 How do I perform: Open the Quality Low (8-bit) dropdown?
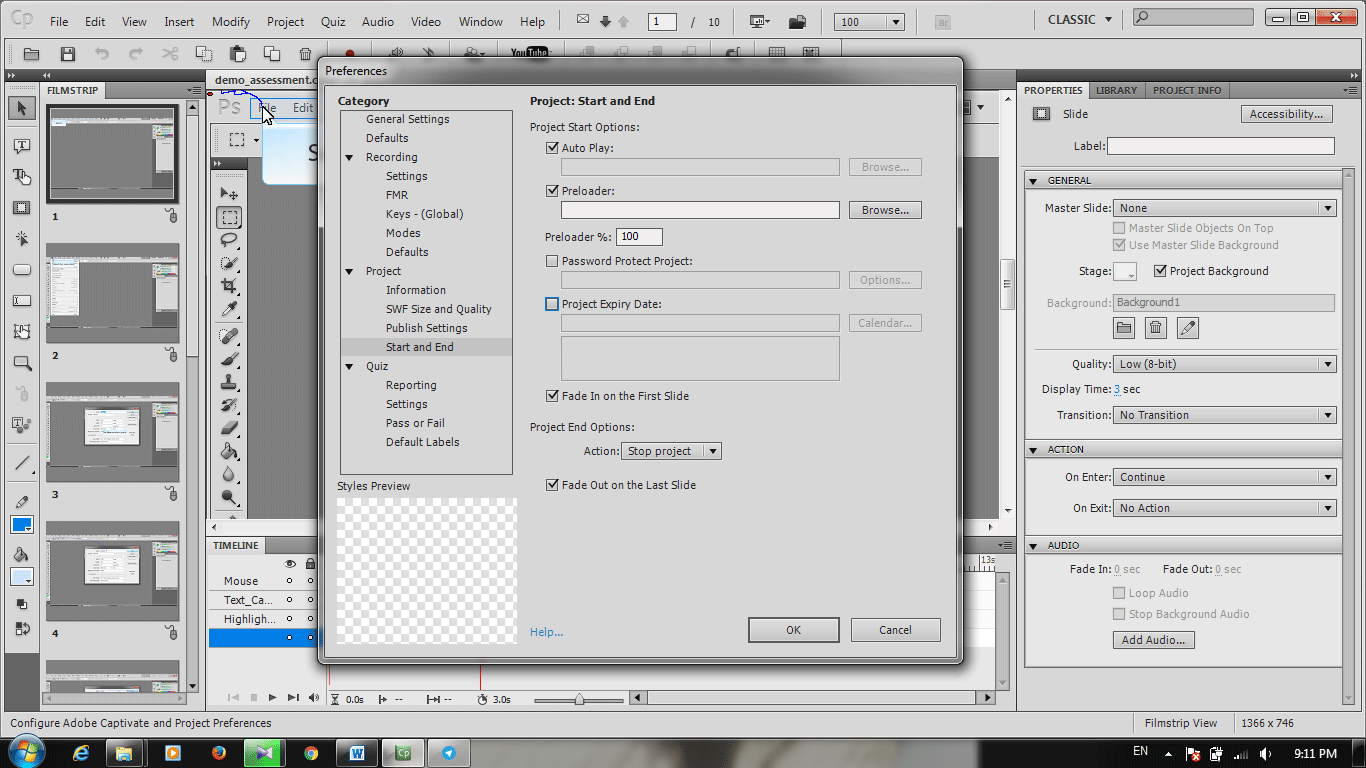click(1225, 364)
